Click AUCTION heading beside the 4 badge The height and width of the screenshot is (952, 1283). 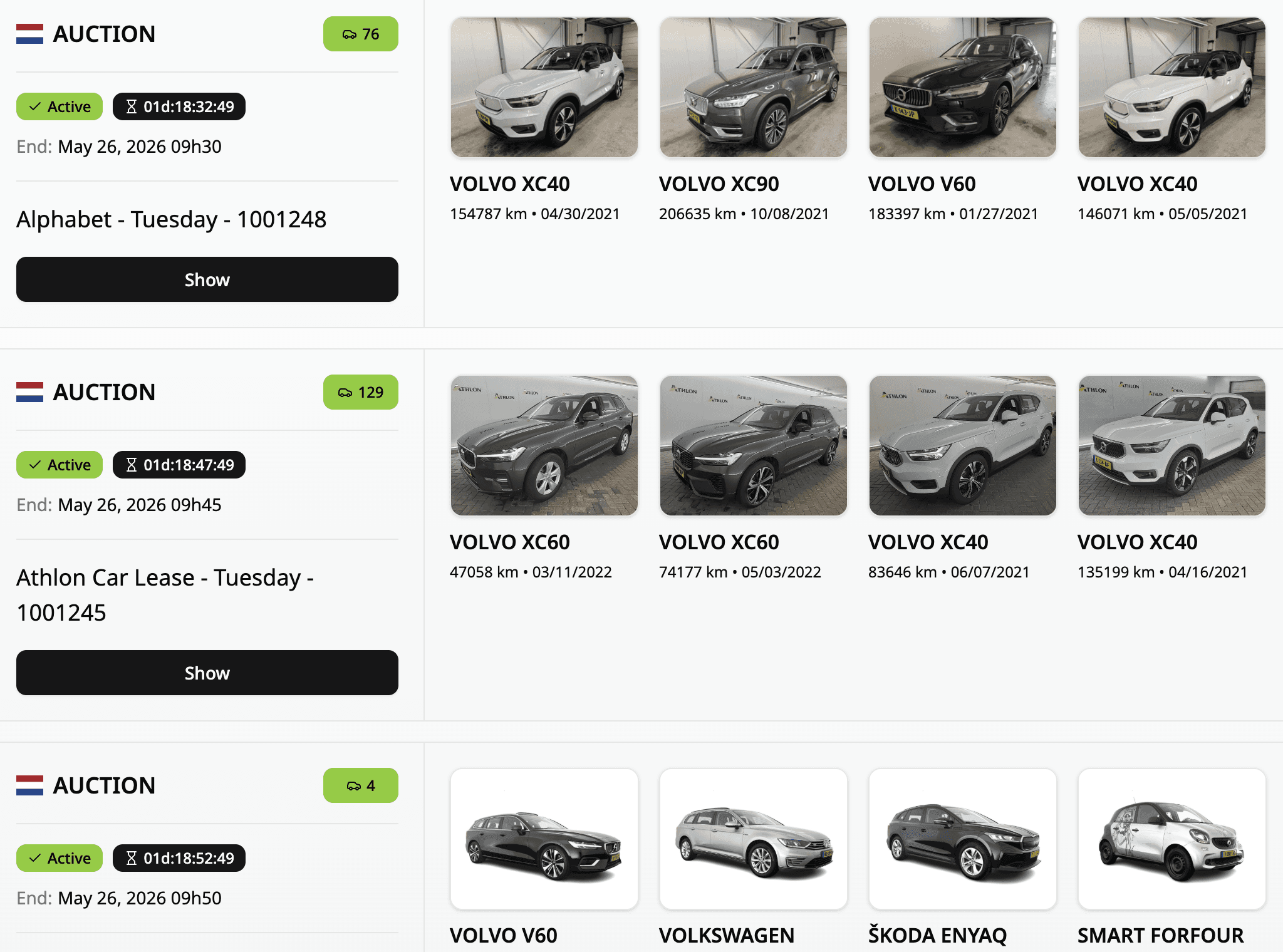coord(105,785)
